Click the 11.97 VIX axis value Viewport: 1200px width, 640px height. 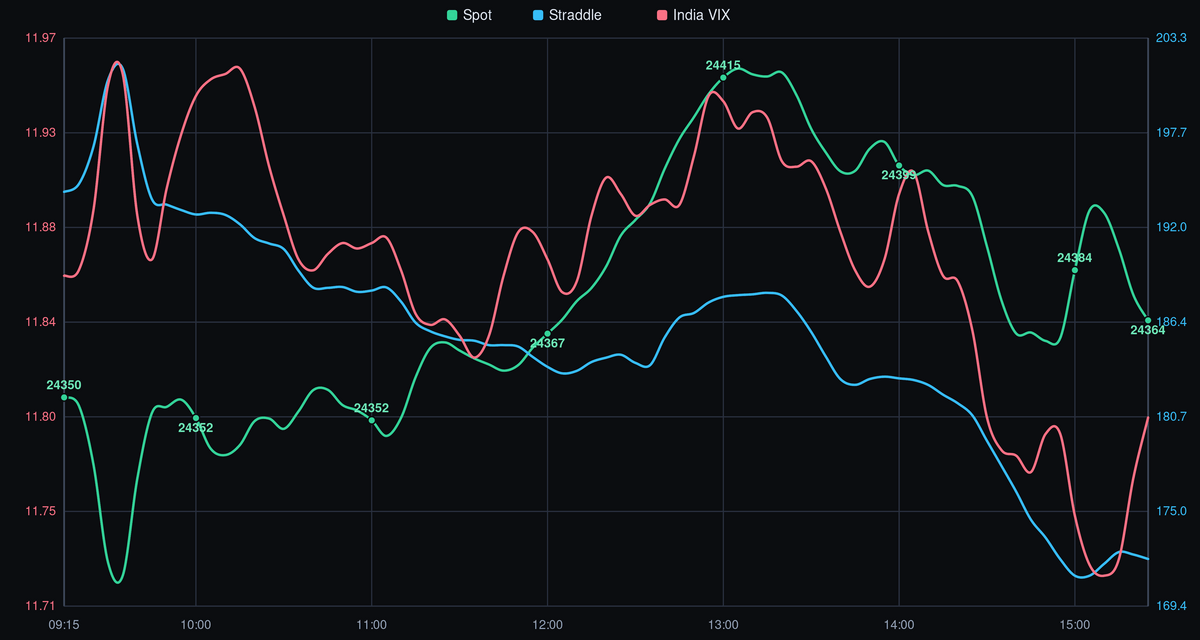[40, 38]
